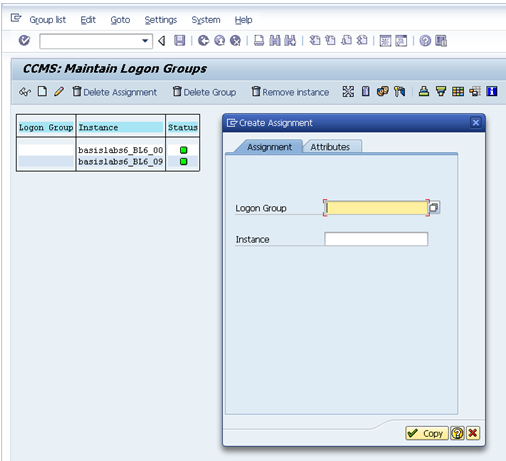Click the Instance input field
The height and width of the screenshot is (461, 506).
click(x=376, y=239)
